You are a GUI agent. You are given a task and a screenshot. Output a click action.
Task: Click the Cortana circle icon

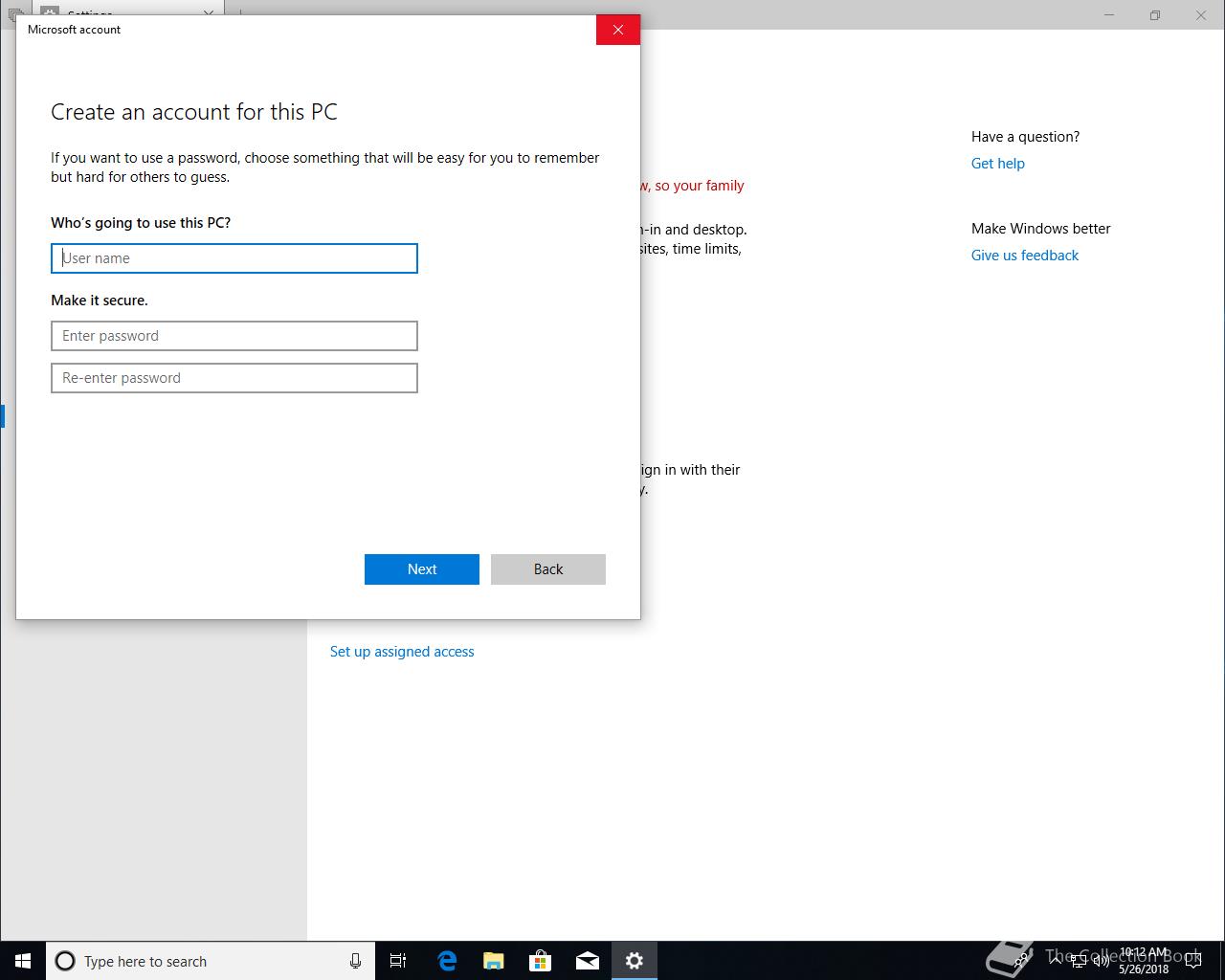click(65, 961)
